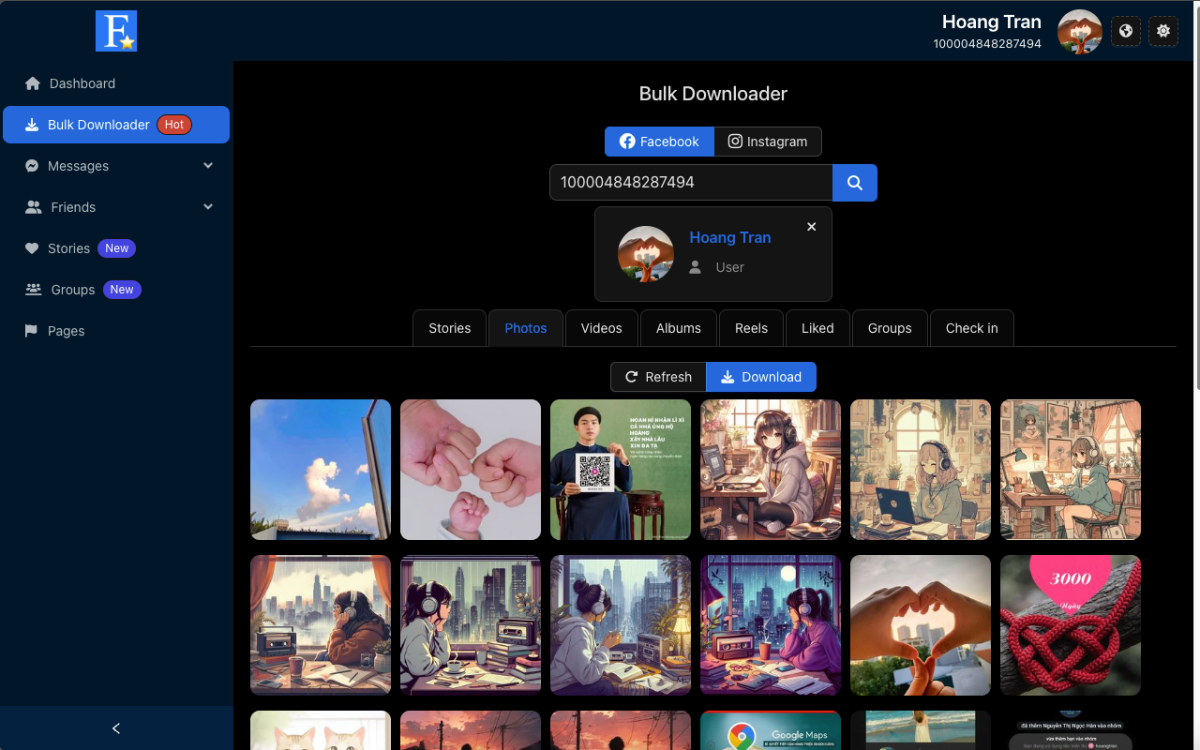Select the girl with headphones rainy city photo
Screen dimensions: 1200x750
pyautogui.click(x=470, y=625)
